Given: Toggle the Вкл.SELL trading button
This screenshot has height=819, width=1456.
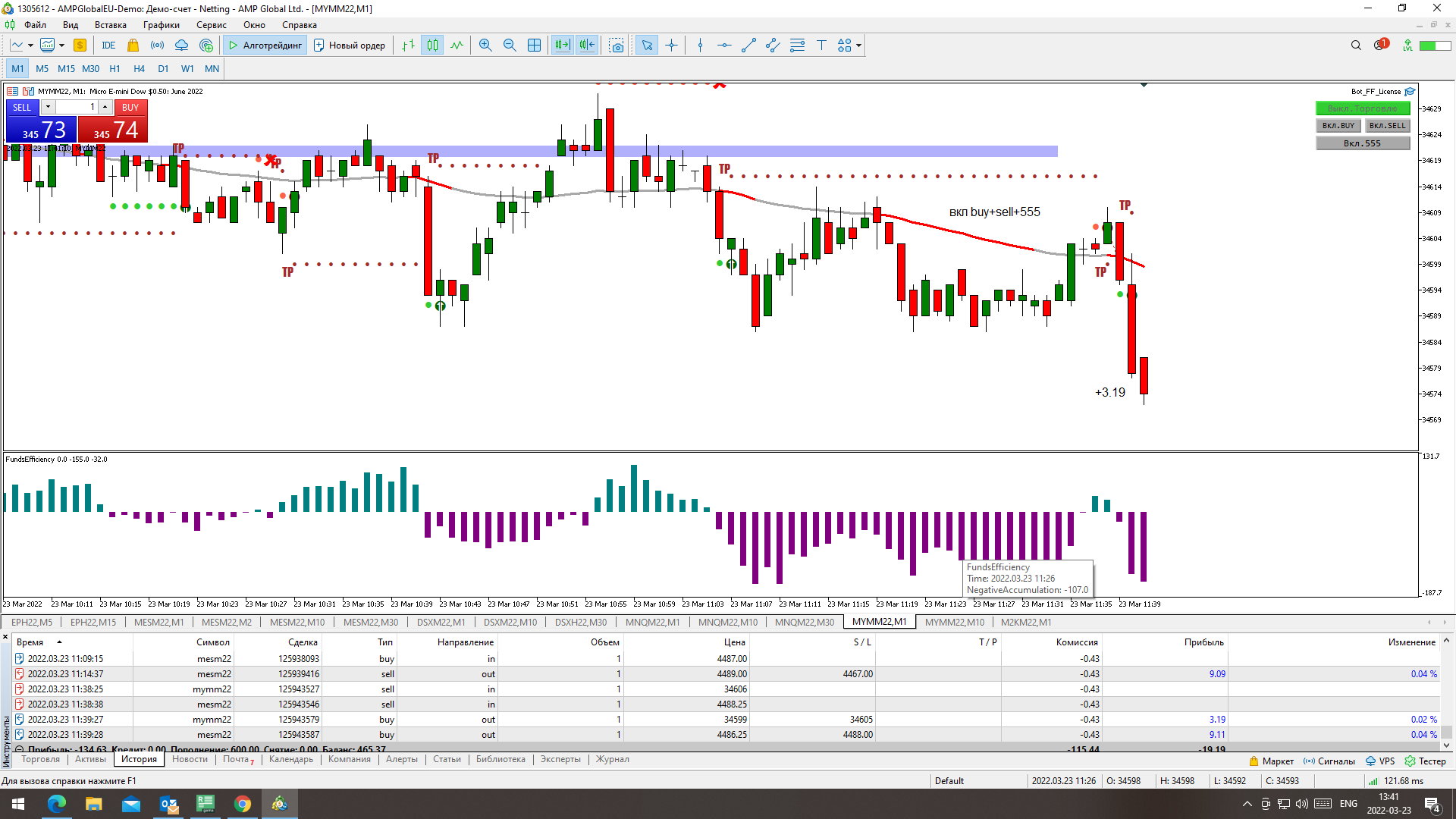Looking at the screenshot, I should click(1387, 126).
